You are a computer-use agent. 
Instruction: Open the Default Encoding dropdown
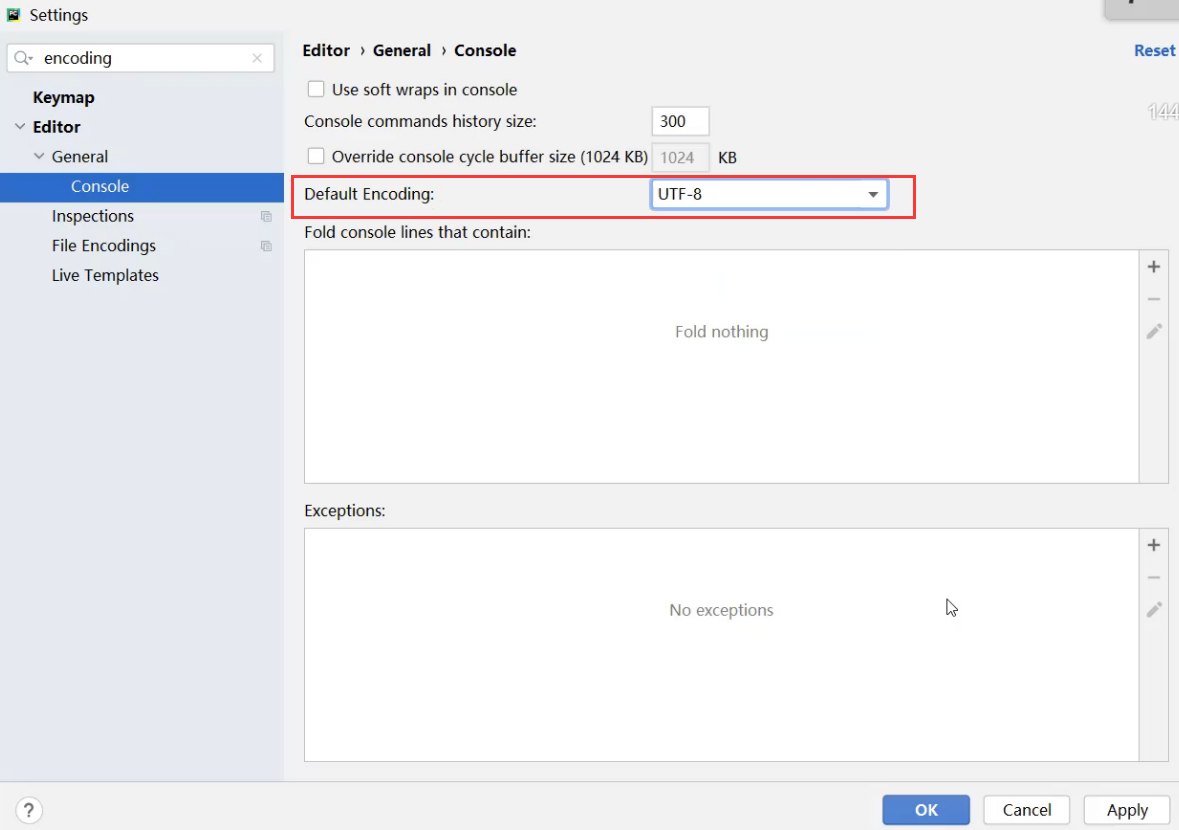pyautogui.click(x=768, y=194)
